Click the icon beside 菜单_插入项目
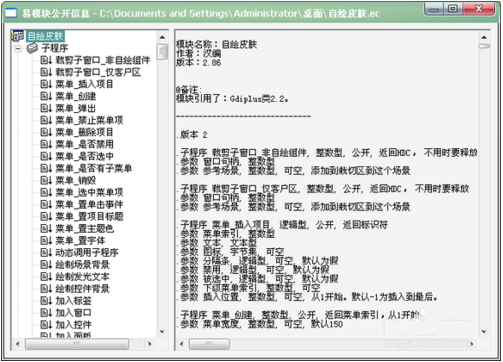The height and width of the screenshot is (362, 503). [x=46, y=84]
